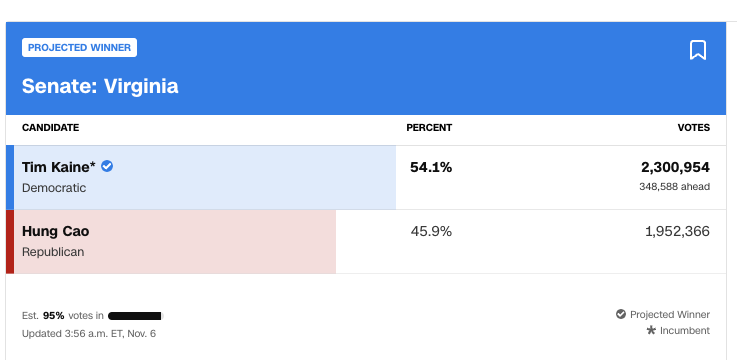Viewport: 737px width, 360px height.
Task: Select Hung Cao candidate name
Action: tap(55, 231)
